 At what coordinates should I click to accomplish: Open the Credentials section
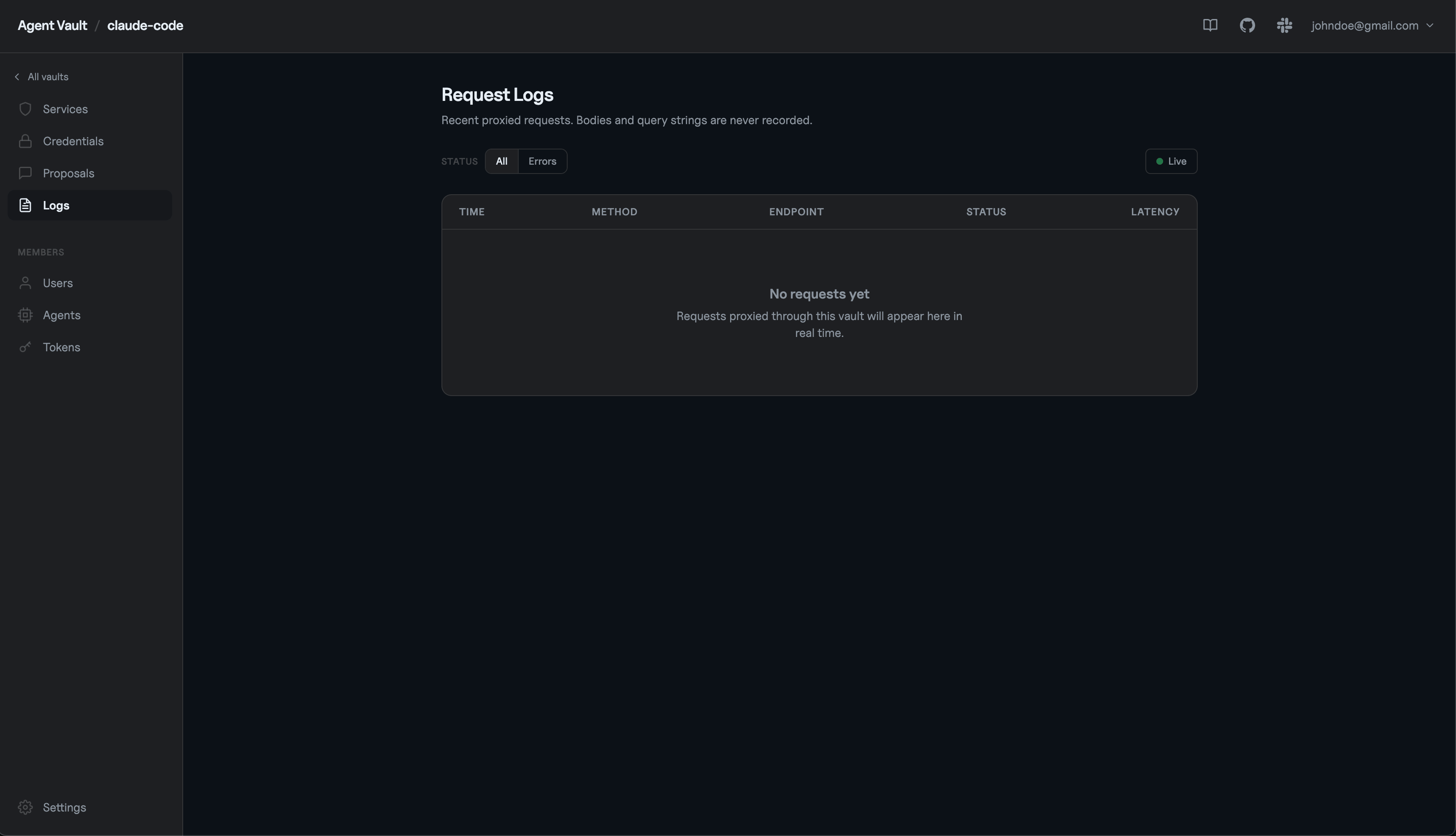click(x=89, y=141)
